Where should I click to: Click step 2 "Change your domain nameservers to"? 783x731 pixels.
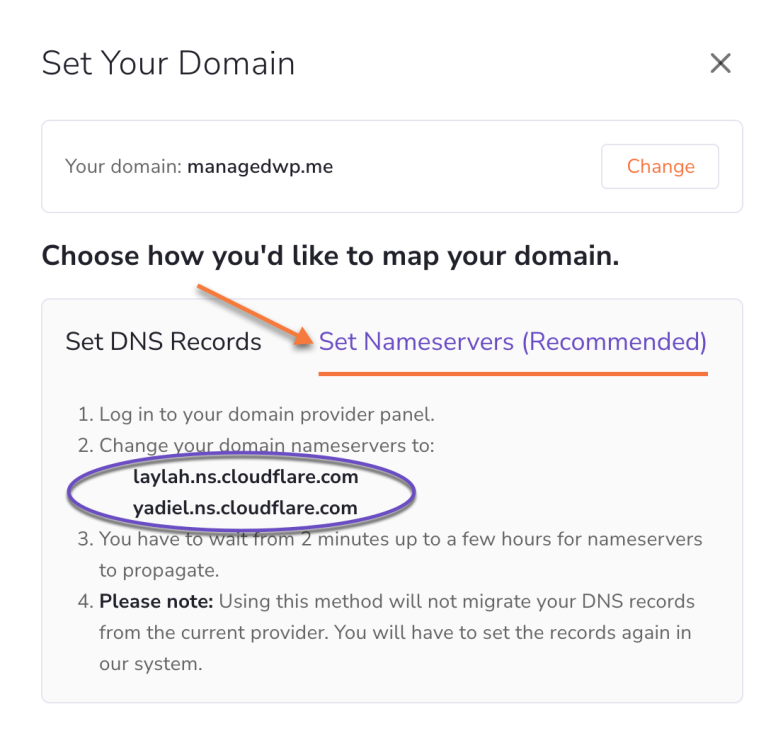point(266,445)
